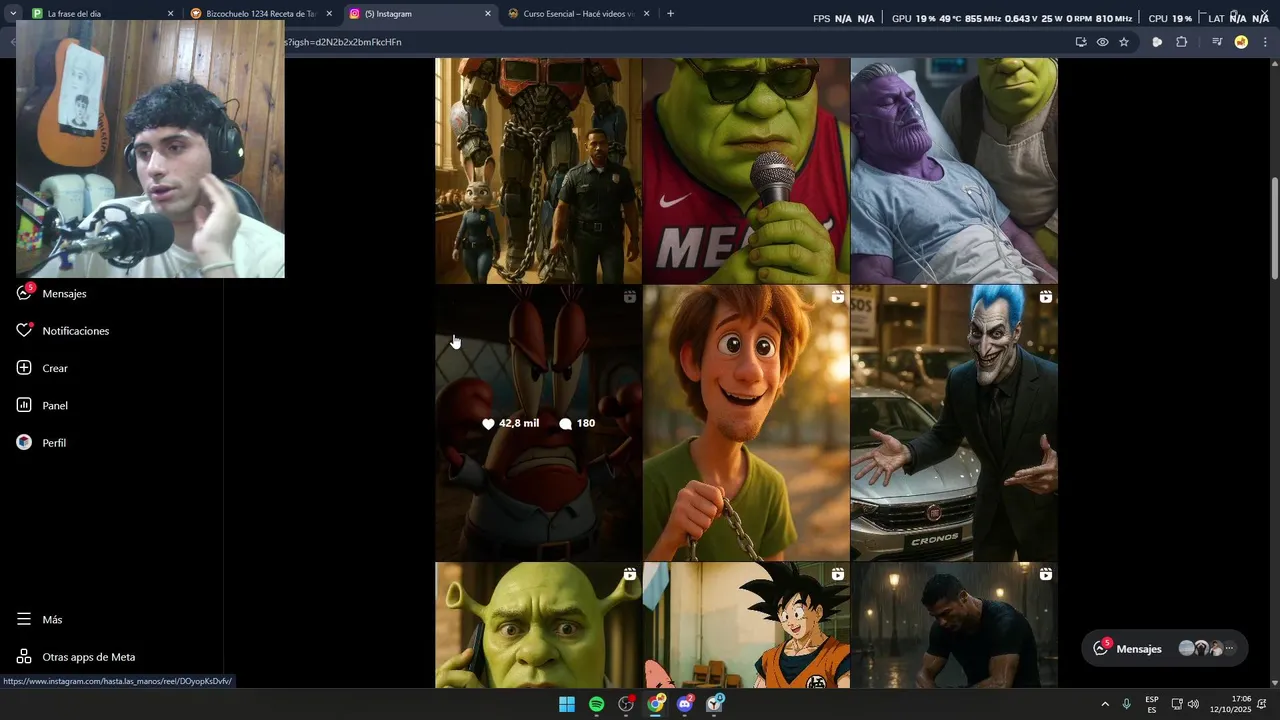
Task: Click the microphone tray icon
Action: [1127, 704]
